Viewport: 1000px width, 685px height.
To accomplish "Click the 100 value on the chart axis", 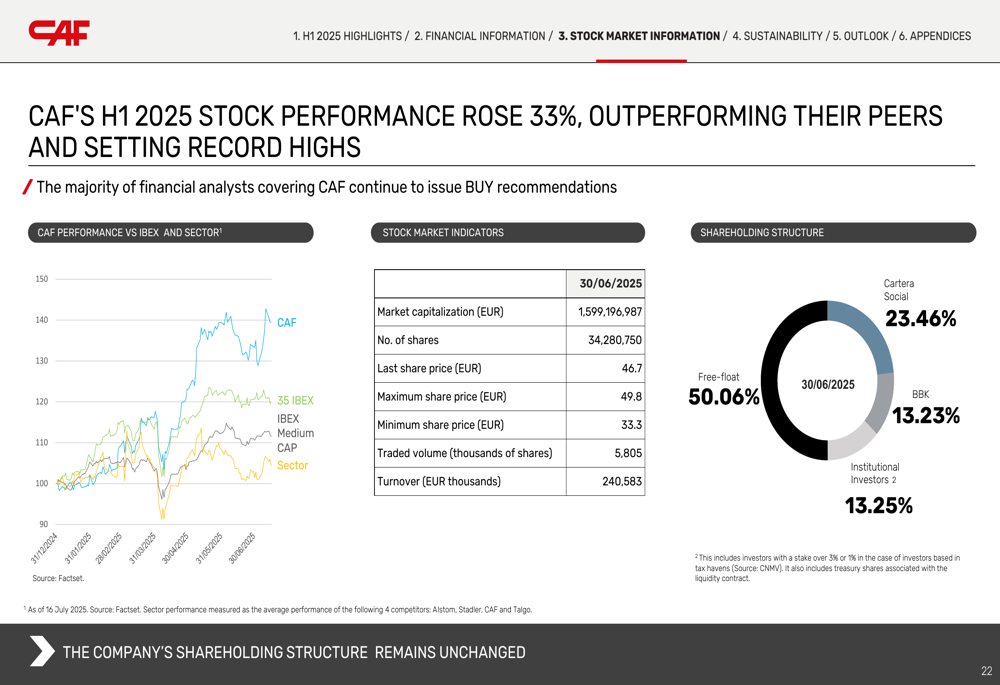I will point(41,483).
